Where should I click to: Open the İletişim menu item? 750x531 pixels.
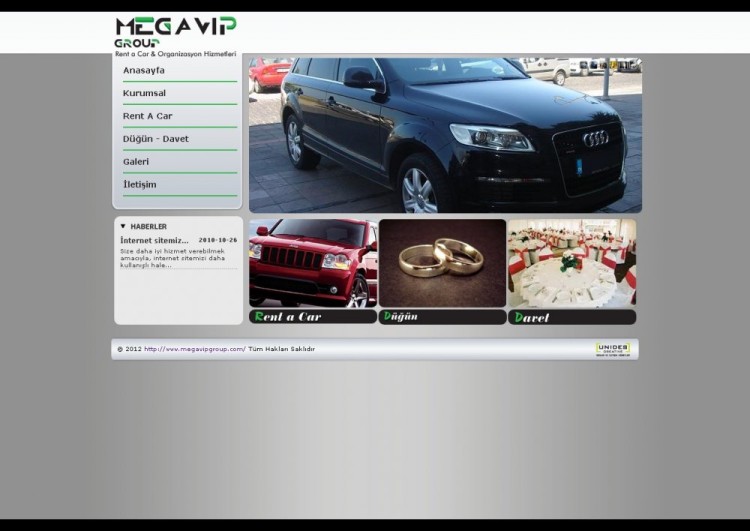pyautogui.click(x=139, y=185)
